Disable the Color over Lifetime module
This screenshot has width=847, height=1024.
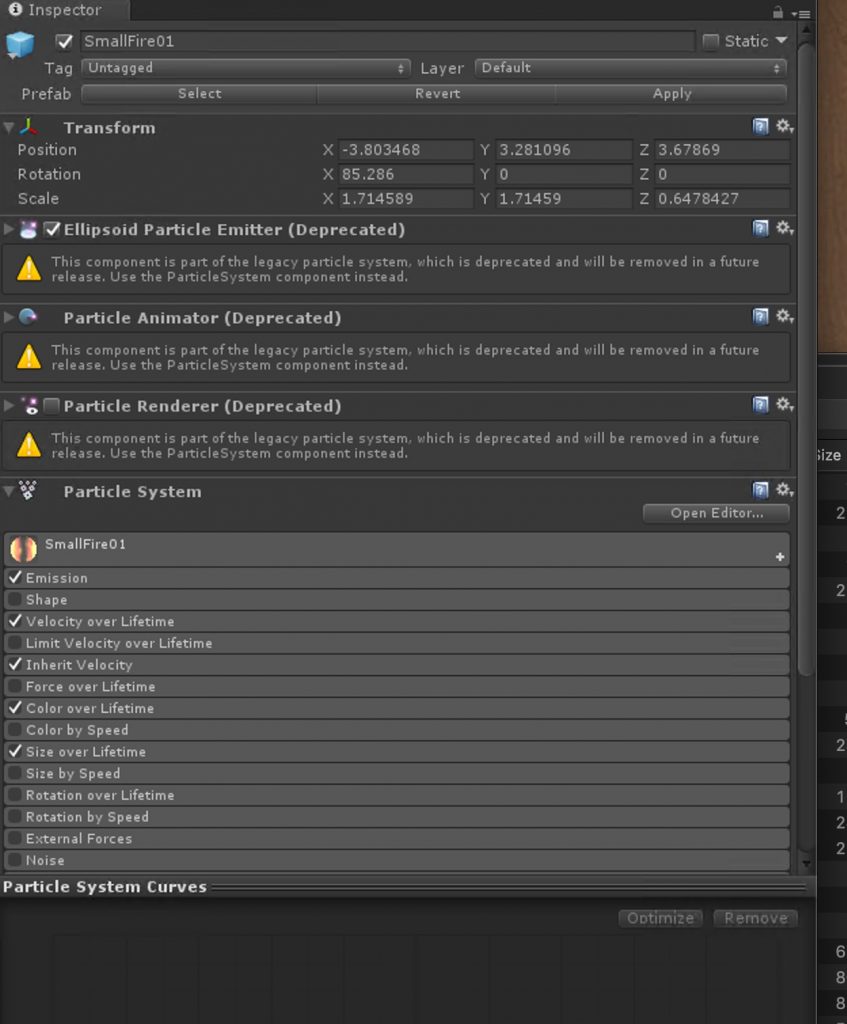[15, 708]
